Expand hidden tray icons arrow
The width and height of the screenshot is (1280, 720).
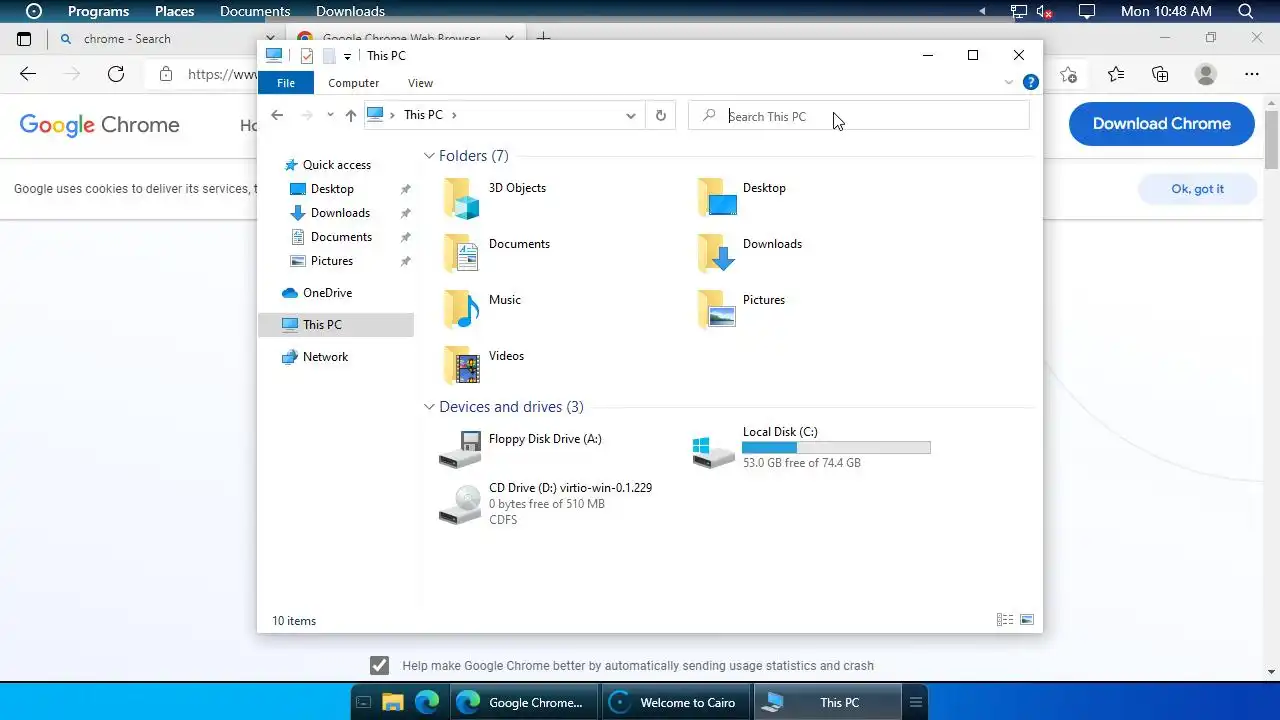point(982,11)
